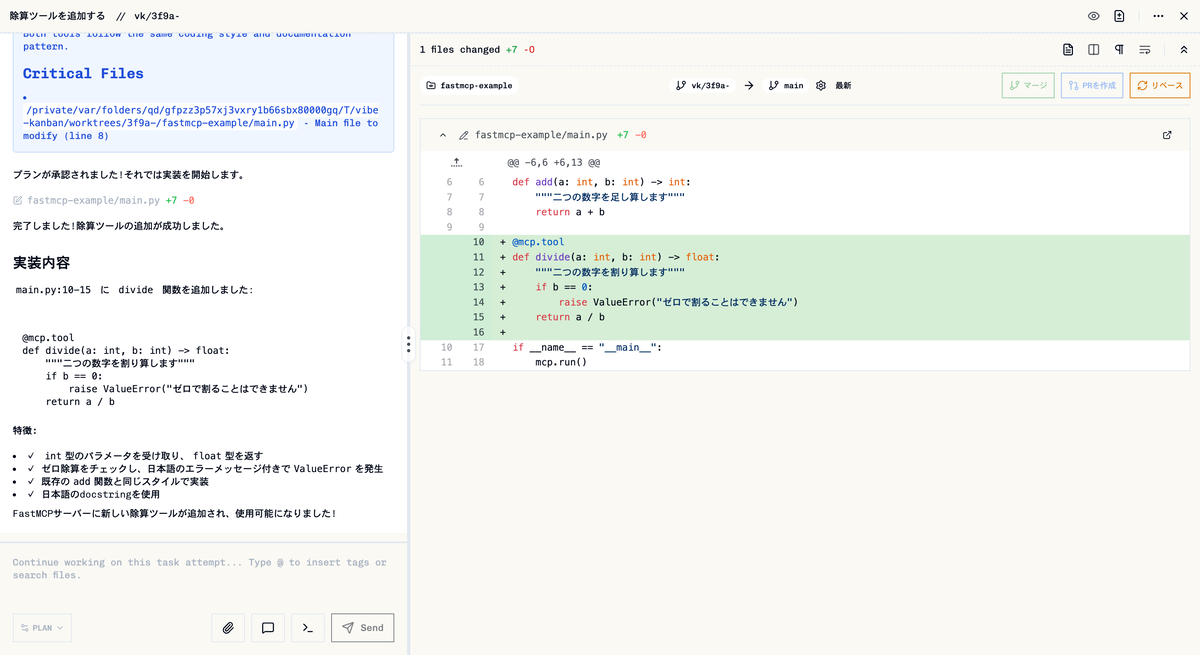Click the comment bubble icon

[x=268, y=628]
